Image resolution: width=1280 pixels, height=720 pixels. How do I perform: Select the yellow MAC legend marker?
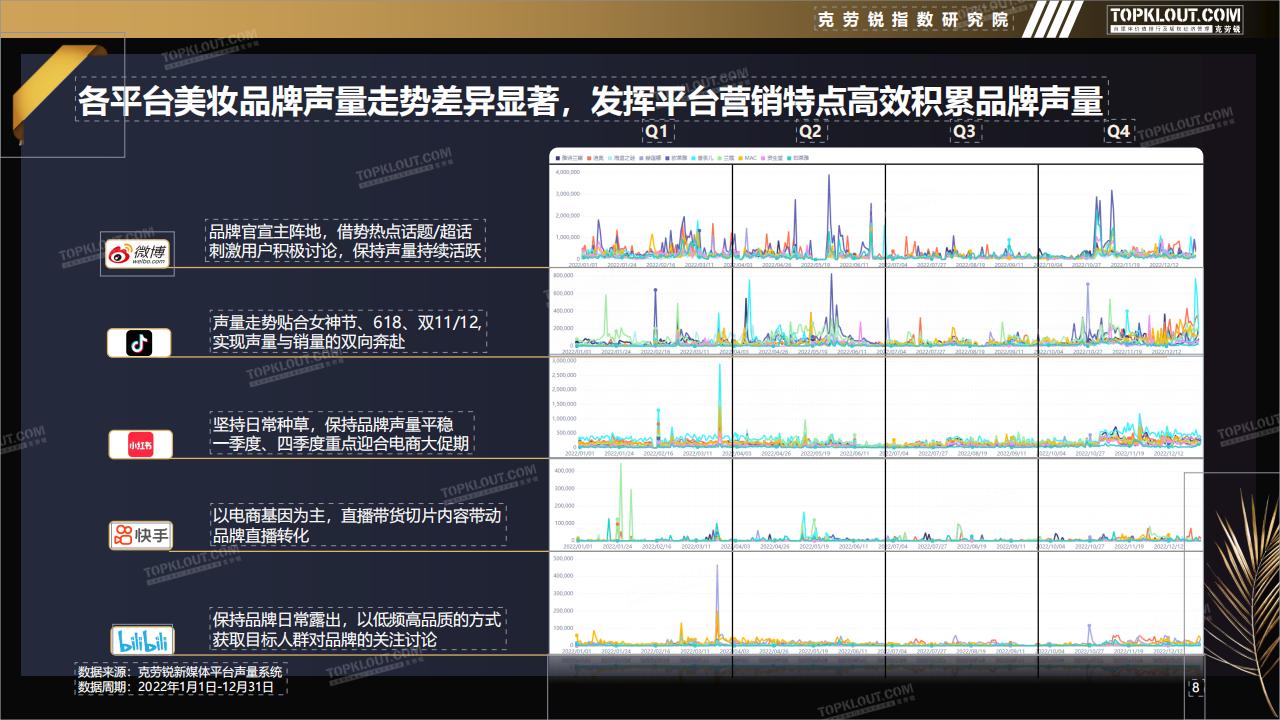tap(740, 158)
